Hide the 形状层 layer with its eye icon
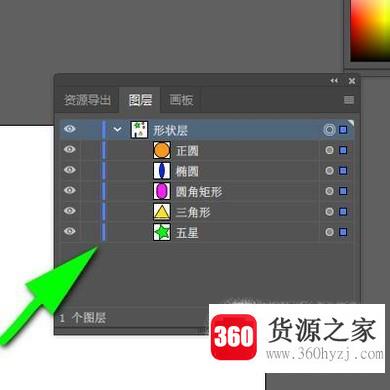The width and height of the screenshot is (390, 390). tap(70, 129)
